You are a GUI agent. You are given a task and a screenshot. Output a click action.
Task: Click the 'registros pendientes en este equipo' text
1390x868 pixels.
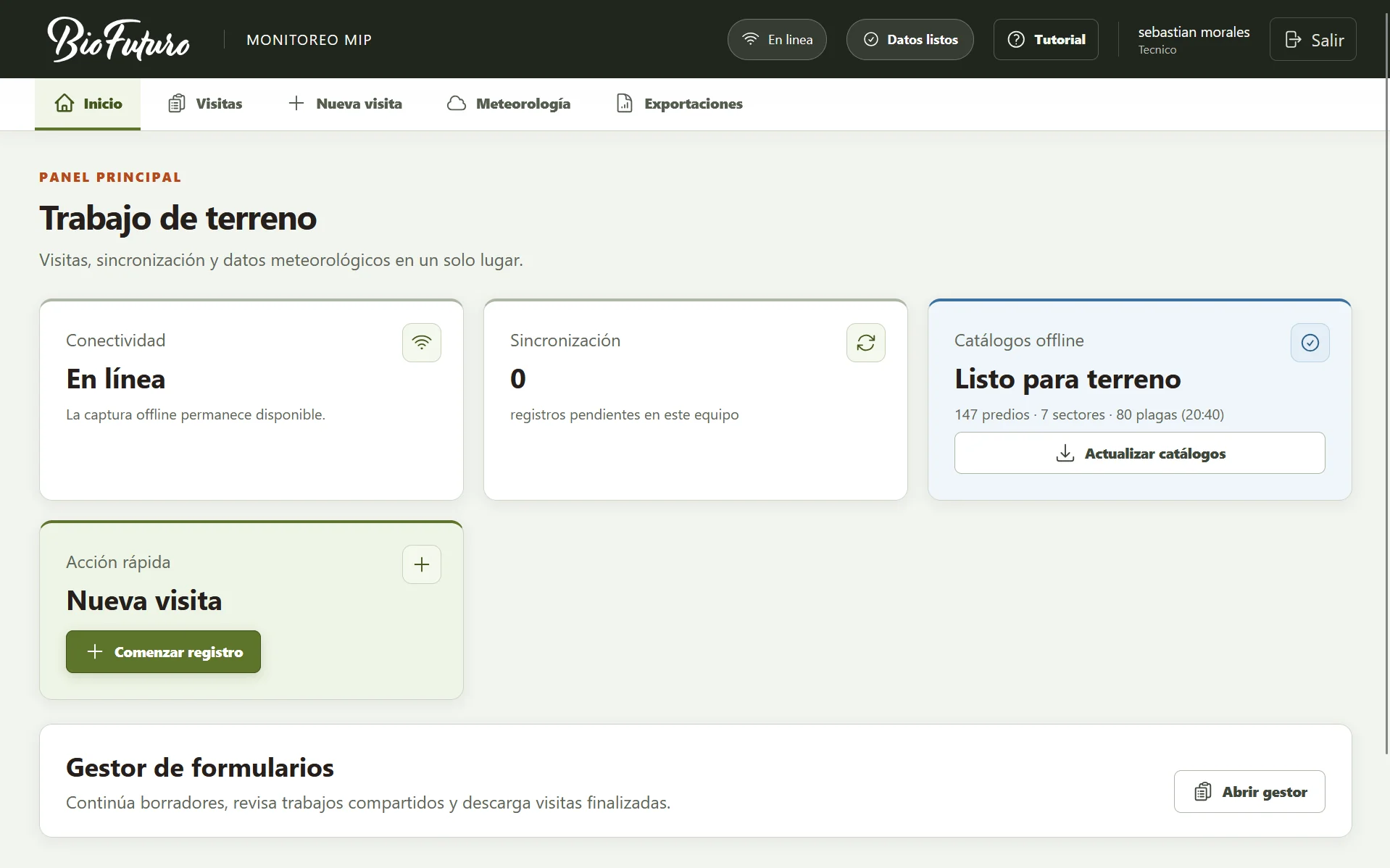coord(625,414)
